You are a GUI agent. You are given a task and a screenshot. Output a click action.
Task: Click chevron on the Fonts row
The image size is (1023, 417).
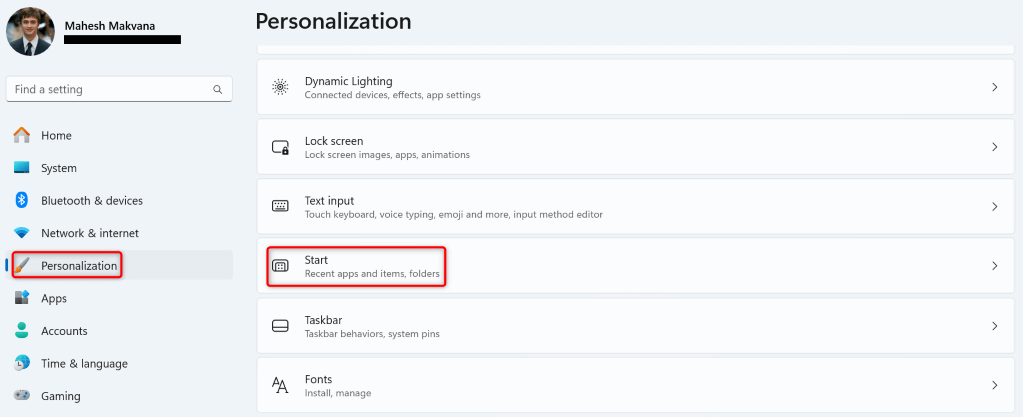[994, 385]
